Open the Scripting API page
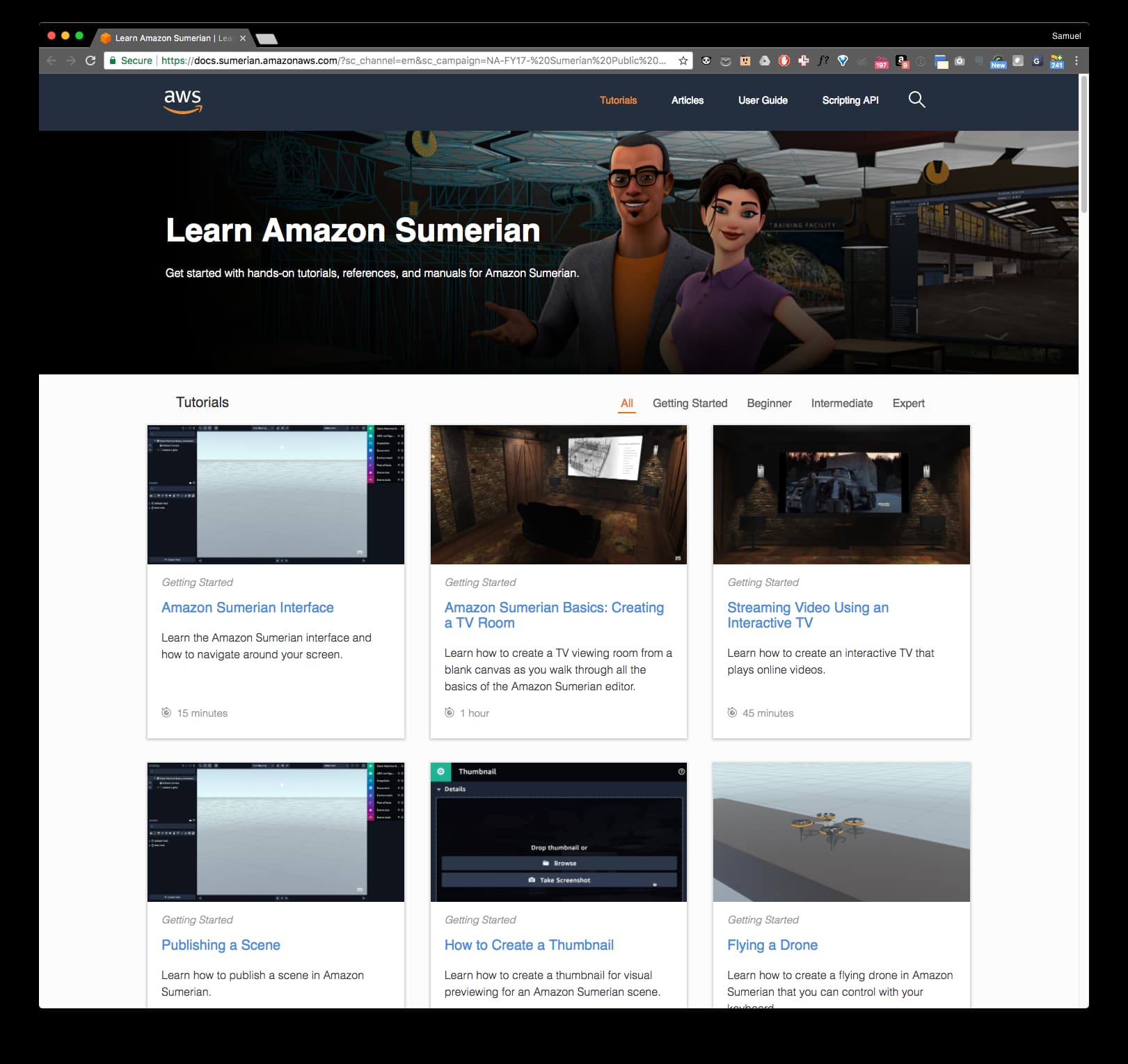 pyautogui.click(x=850, y=100)
